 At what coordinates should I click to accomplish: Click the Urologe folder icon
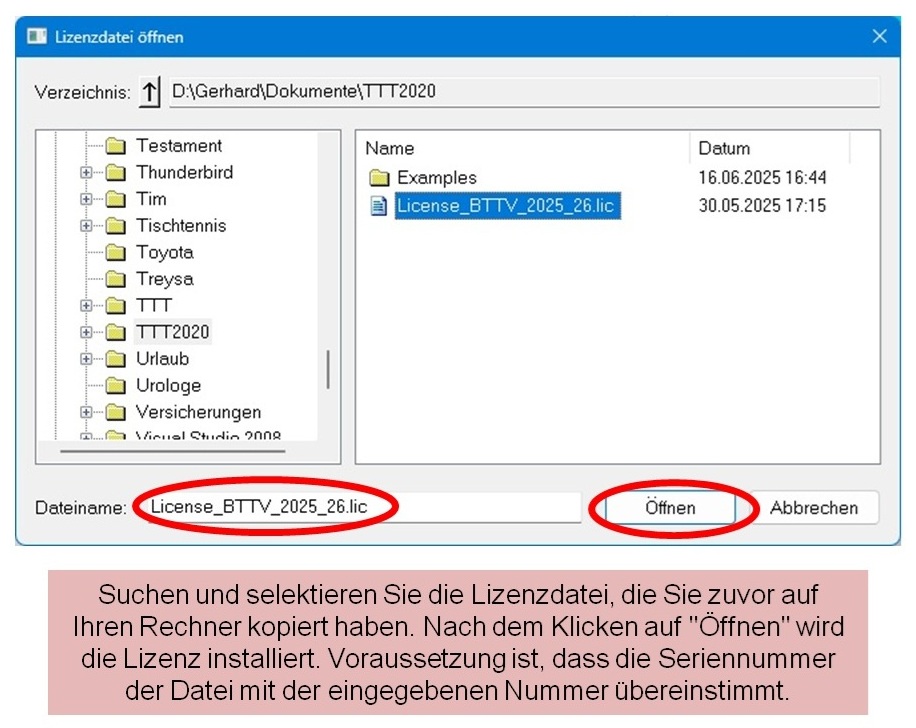[115, 386]
